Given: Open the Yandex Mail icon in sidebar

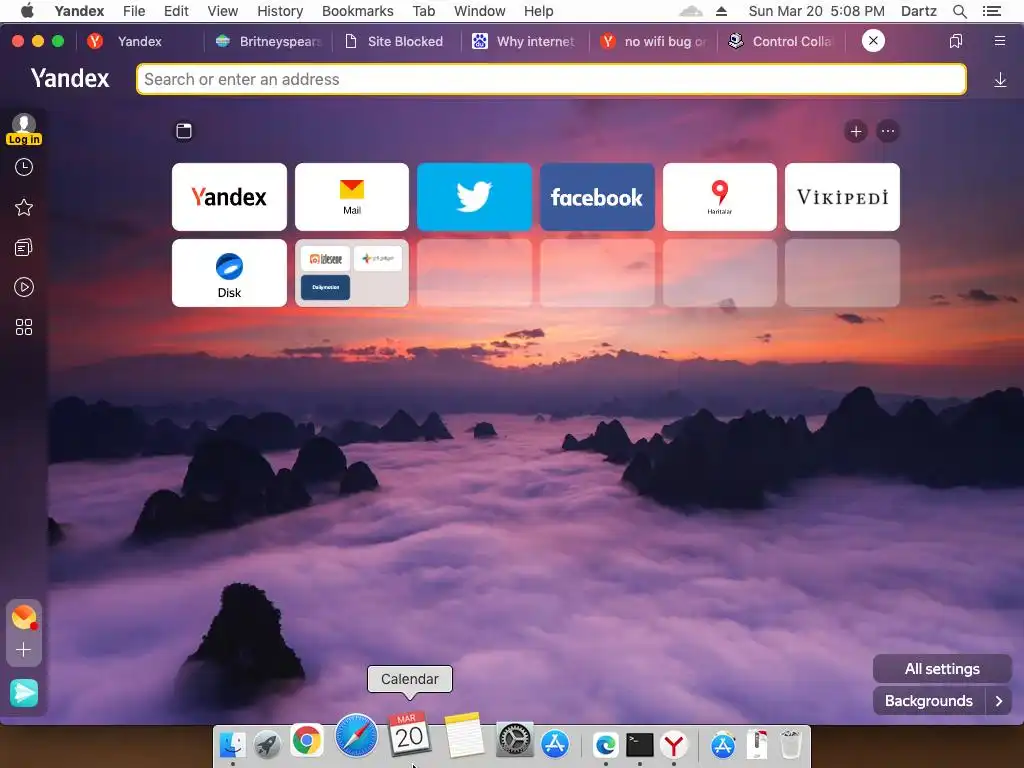Looking at the screenshot, I should coord(24,617).
